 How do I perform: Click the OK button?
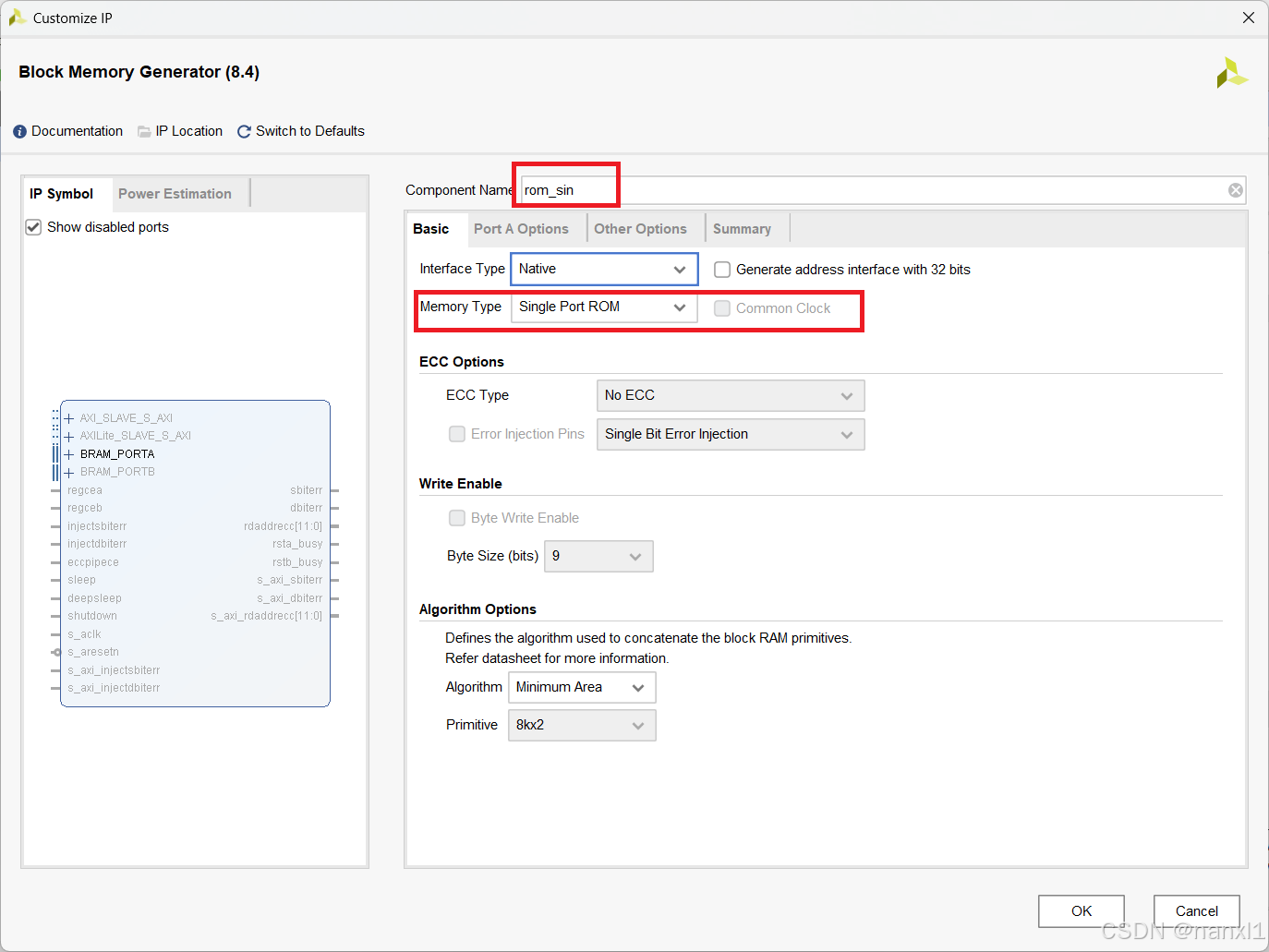[1082, 911]
